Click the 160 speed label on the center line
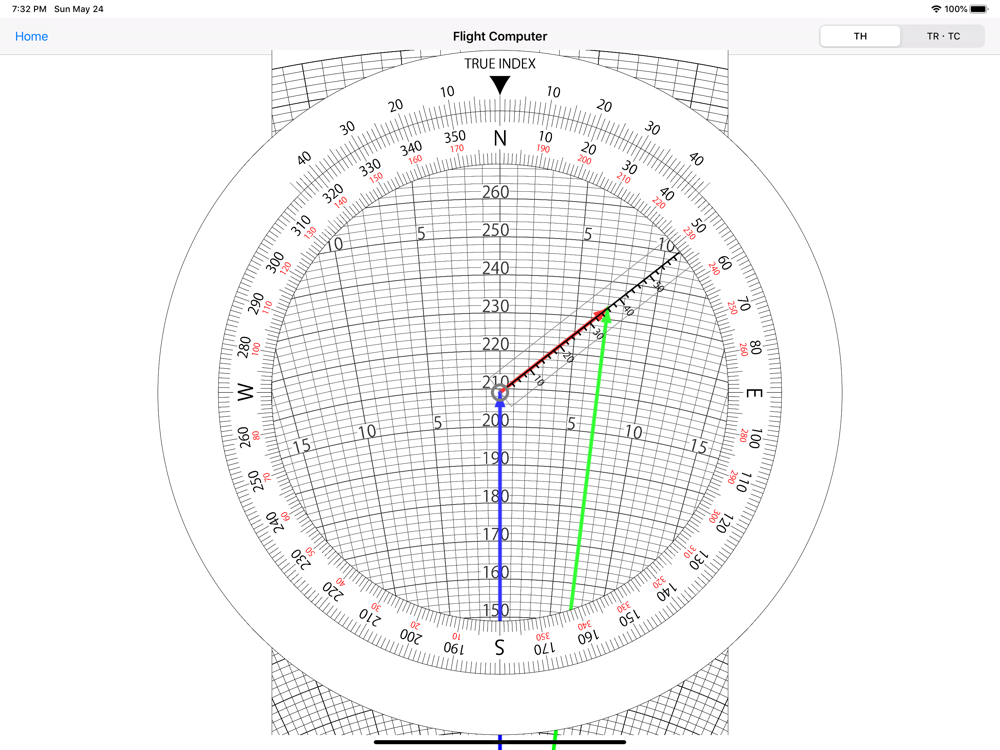 click(496, 572)
